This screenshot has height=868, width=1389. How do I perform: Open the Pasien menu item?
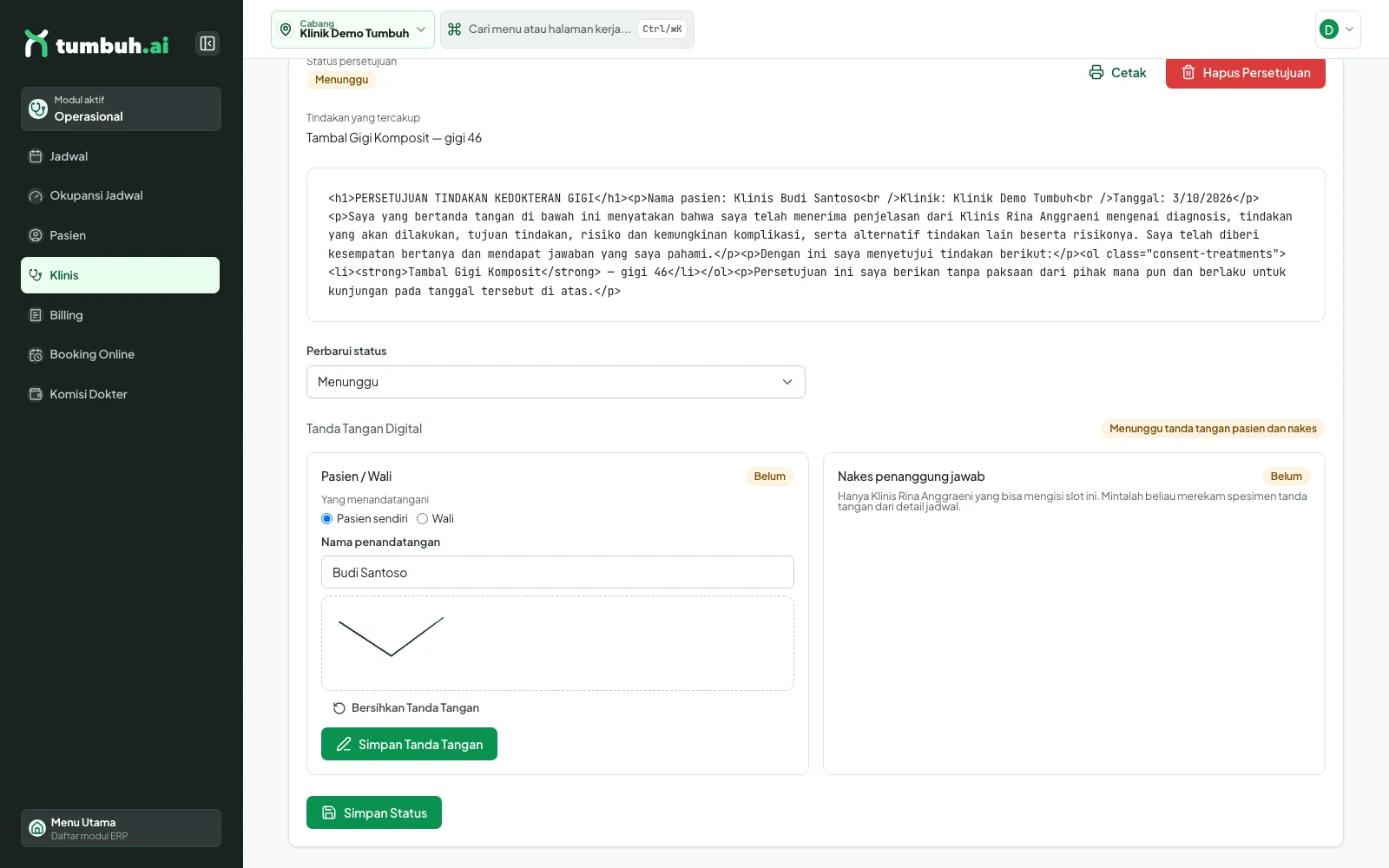(121, 235)
